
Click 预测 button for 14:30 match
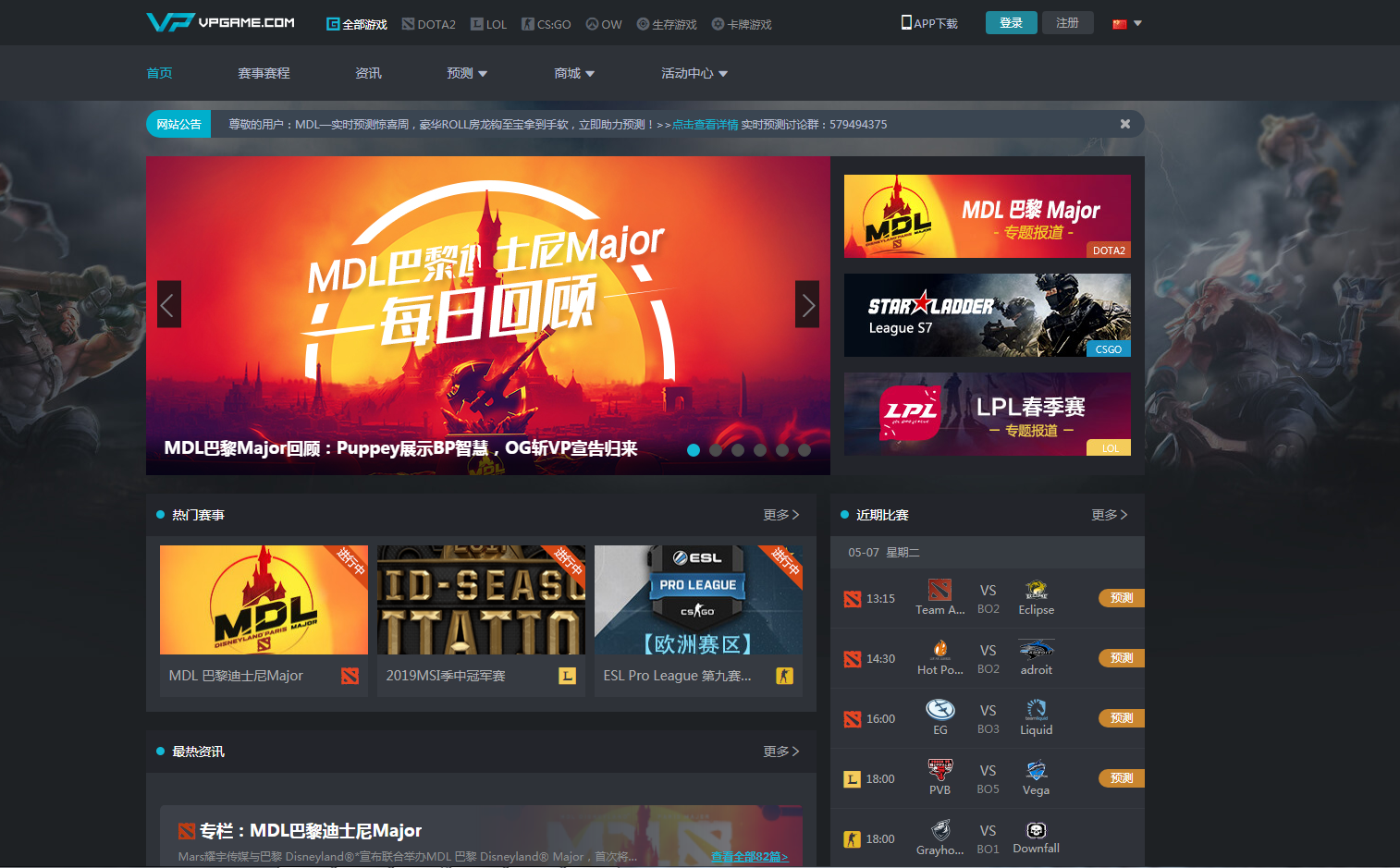pos(1122,658)
